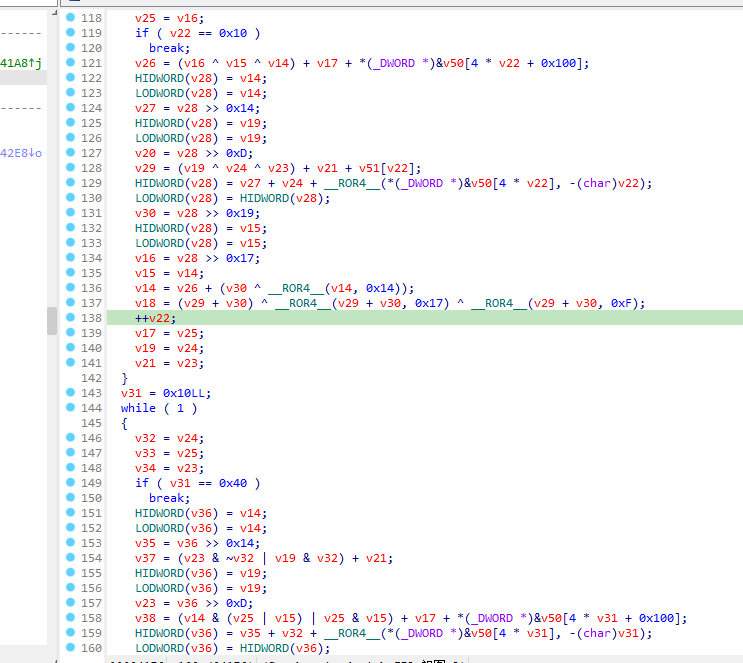Toggle breakpoint dot on line 149
The width and height of the screenshot is (743, 663).
pyautogui.click(x=71, y=482)
